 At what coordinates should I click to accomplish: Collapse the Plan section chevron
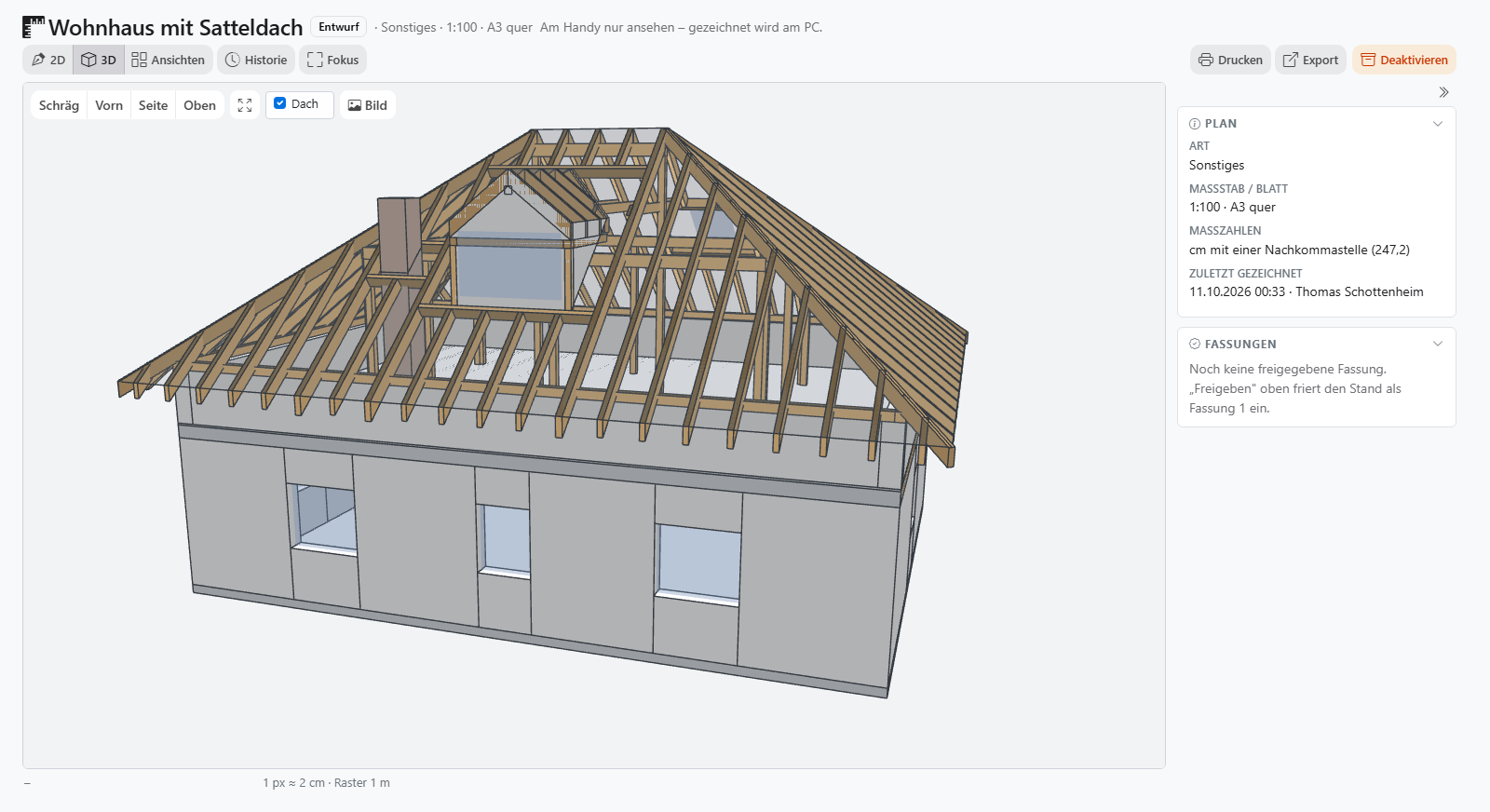(x=1438, y=123)
